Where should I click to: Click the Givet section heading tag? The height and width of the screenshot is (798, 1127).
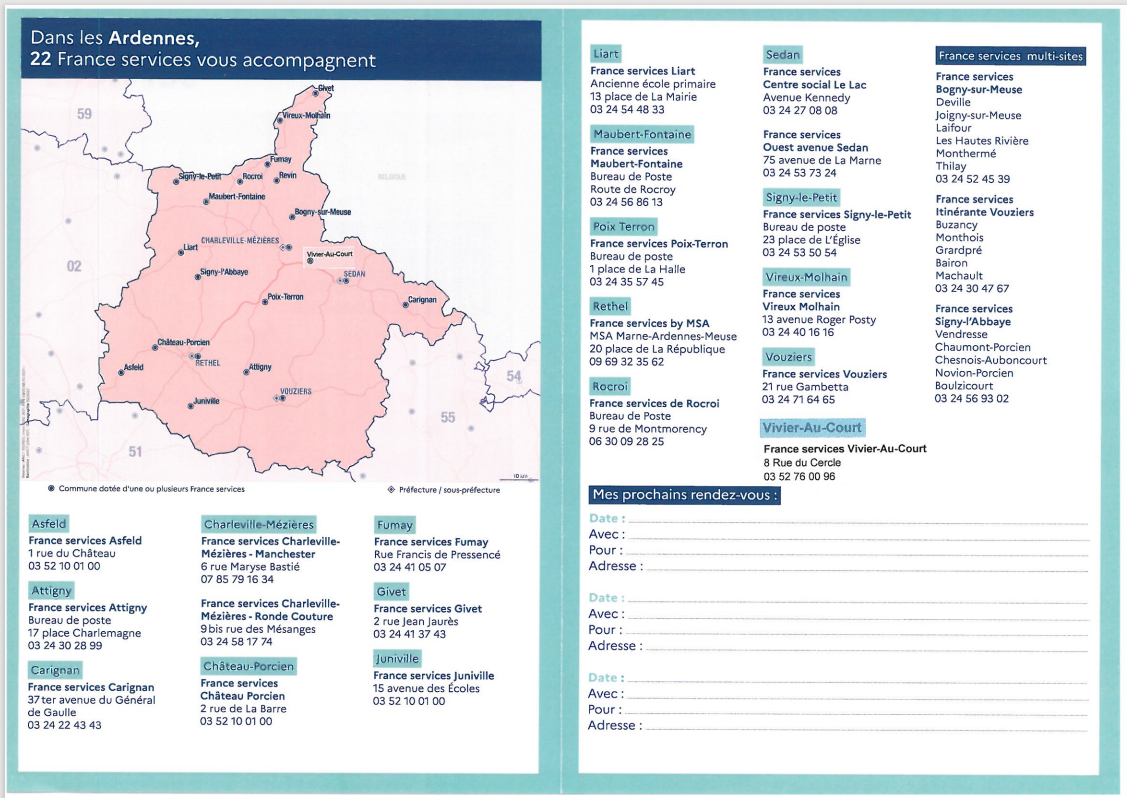point(391,592)
